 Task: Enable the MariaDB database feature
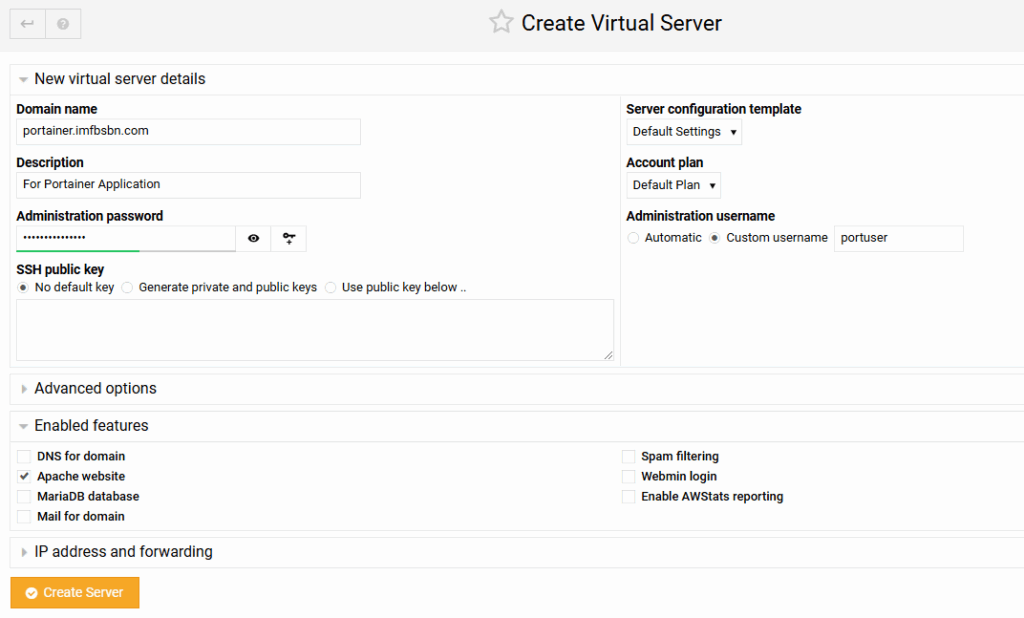pyautogui.click(x=24, y=497)
